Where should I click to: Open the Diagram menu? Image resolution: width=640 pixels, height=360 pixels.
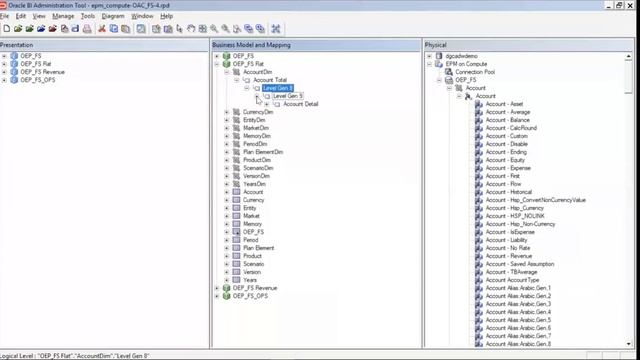click(113, 16)
